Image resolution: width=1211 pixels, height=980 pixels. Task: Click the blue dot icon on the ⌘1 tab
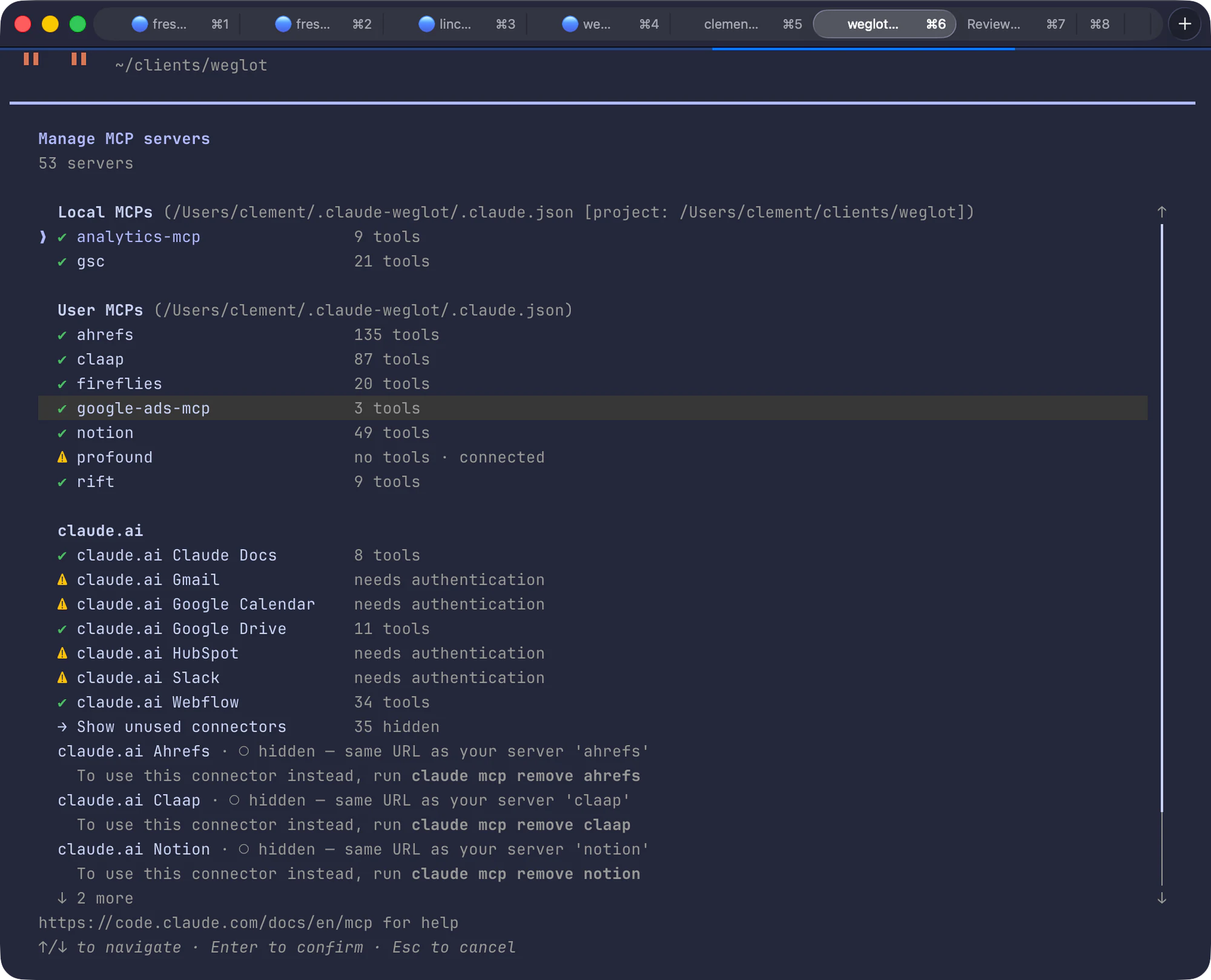tap(140, 24)
